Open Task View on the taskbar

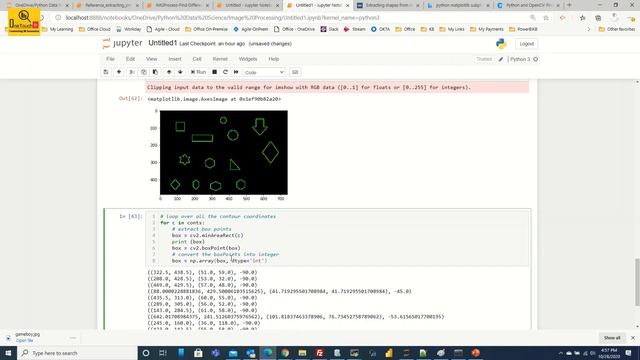pyautogui.click(x=163, y=353)
